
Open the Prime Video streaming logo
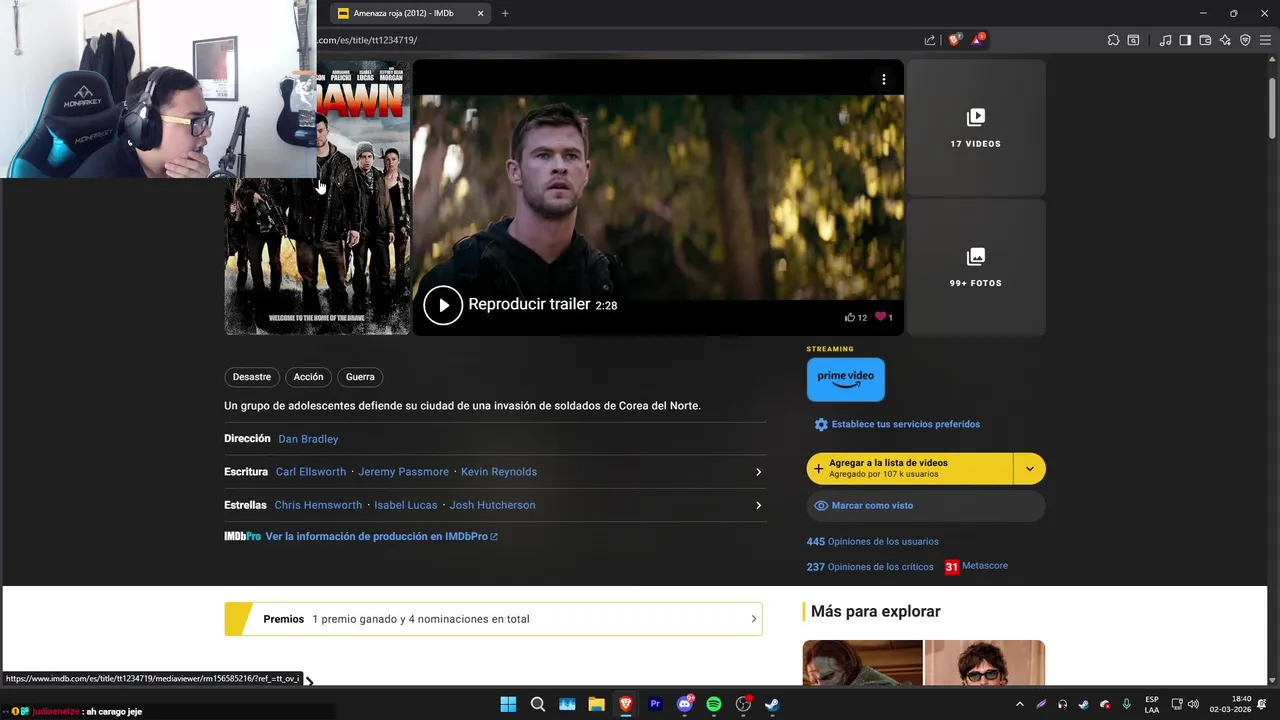pyautogui.click(x=846, y=379)
